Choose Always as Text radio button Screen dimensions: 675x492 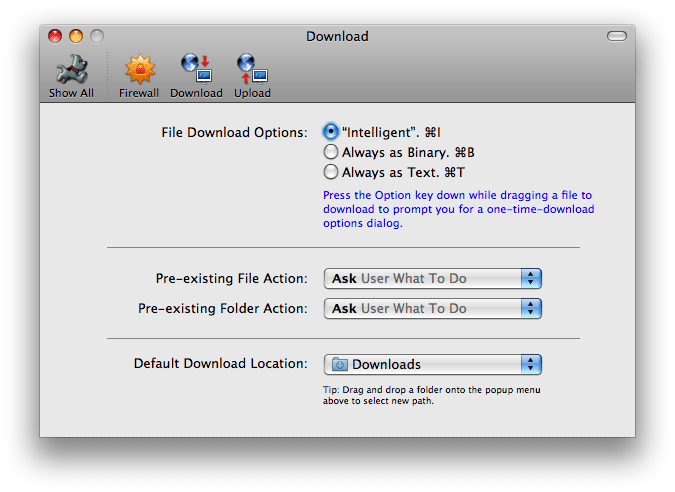(x=331, y=172)
